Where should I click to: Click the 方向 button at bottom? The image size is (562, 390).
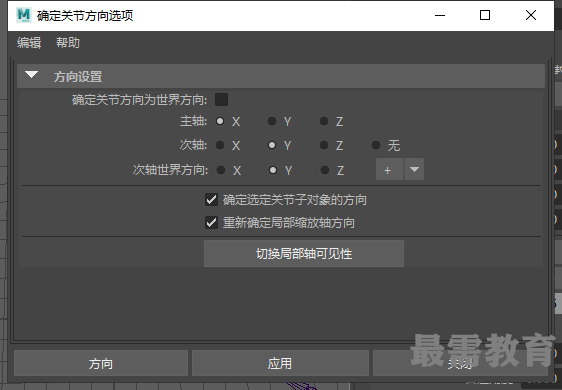101,363
